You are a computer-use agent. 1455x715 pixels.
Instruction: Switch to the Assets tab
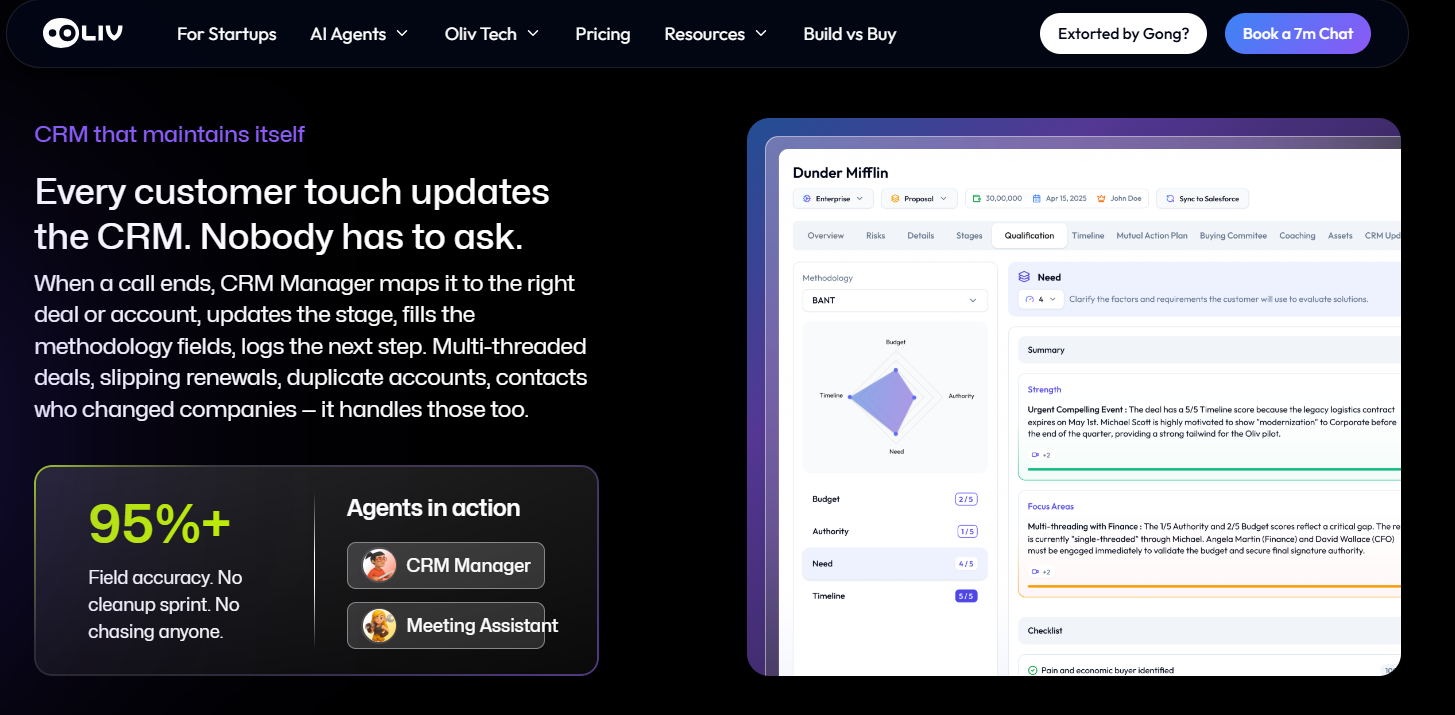click(x=1340, y=236)
